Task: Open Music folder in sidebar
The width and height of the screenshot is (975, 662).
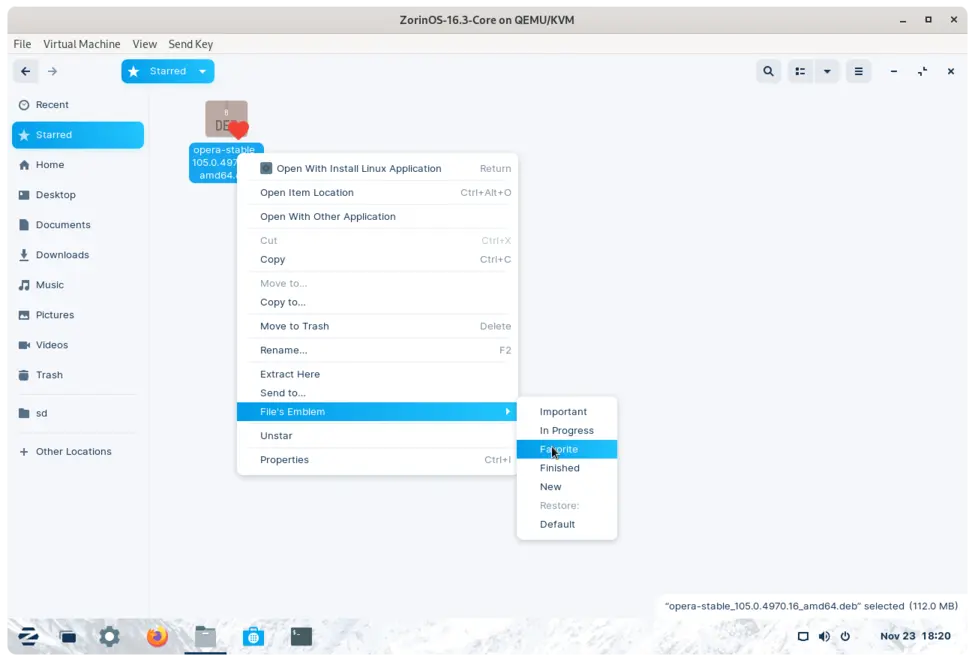Action: 78,285
